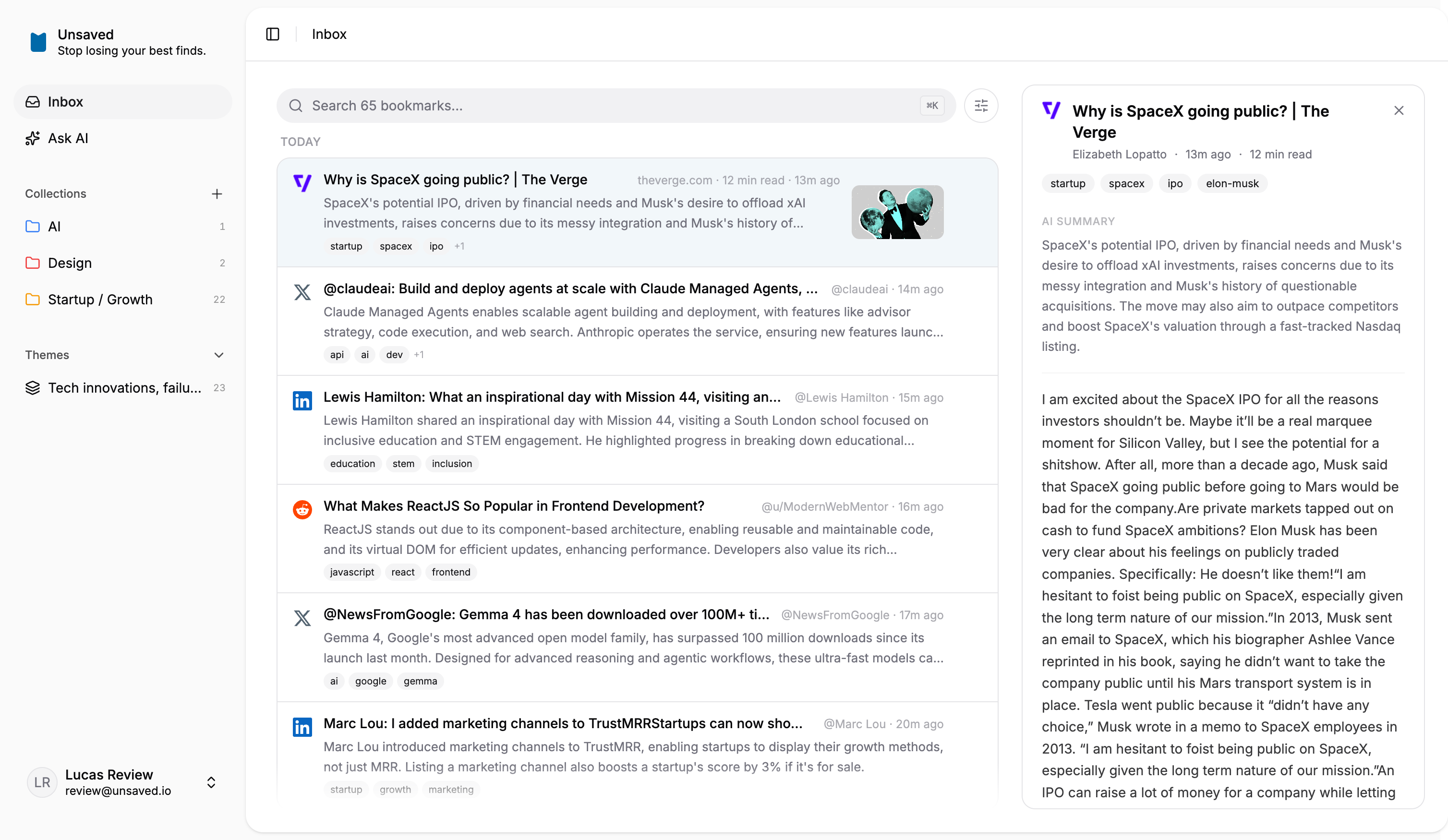Toggle the sidebar panel icon
1448x840 pixels.
(x=272, y=34)
